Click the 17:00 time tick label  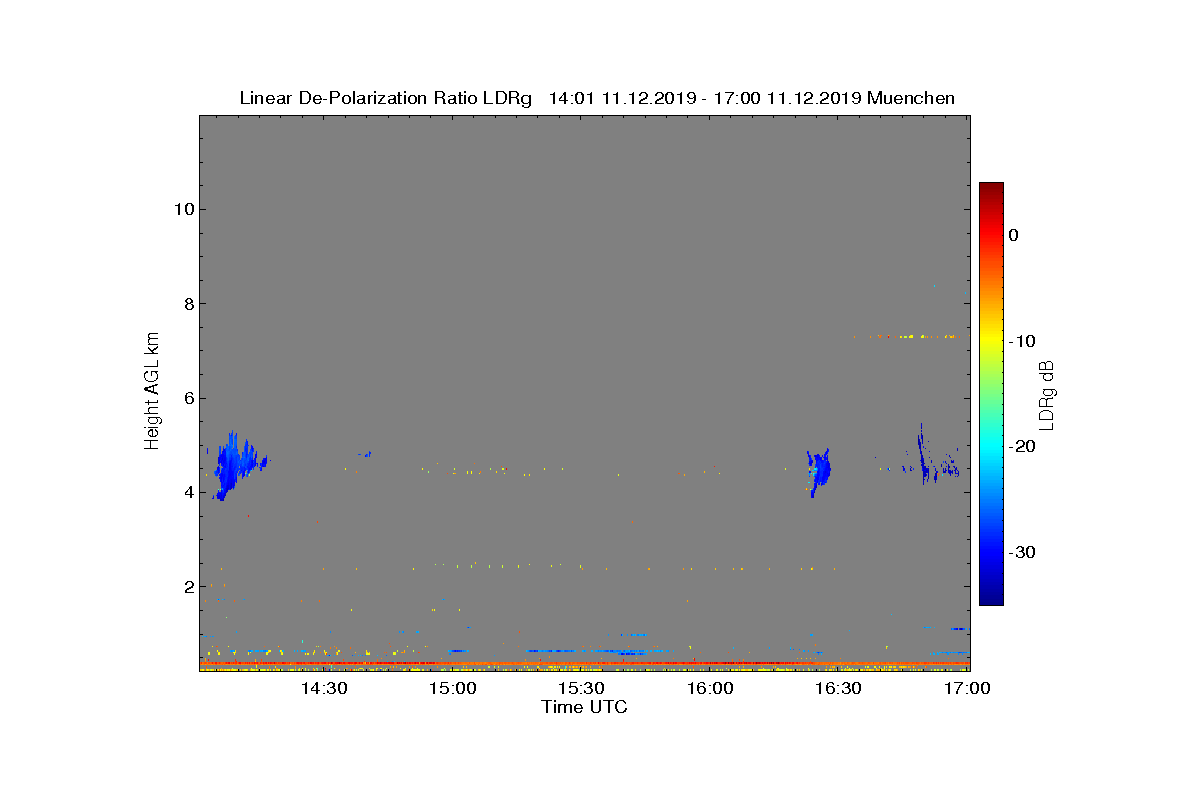[967, 688]
